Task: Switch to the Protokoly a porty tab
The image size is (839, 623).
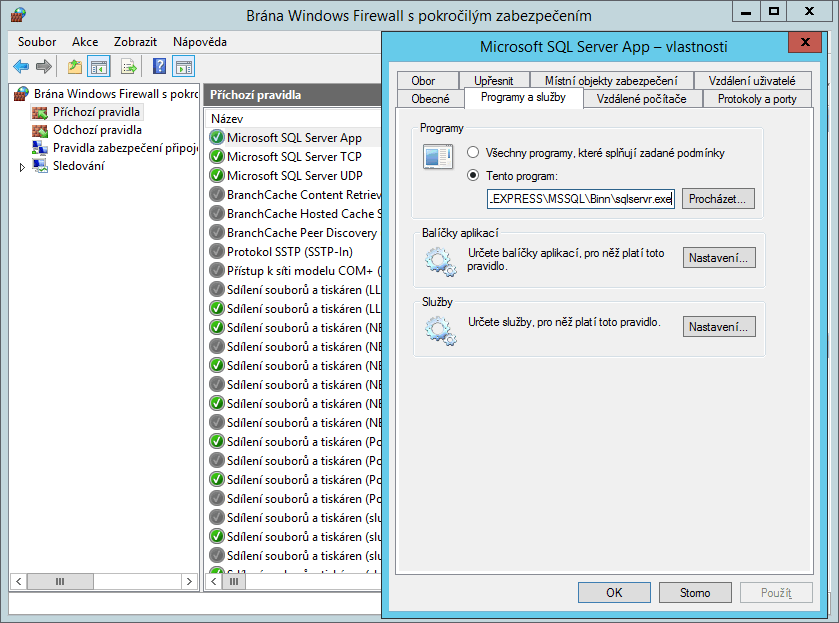Action: [x=757, y=99]
